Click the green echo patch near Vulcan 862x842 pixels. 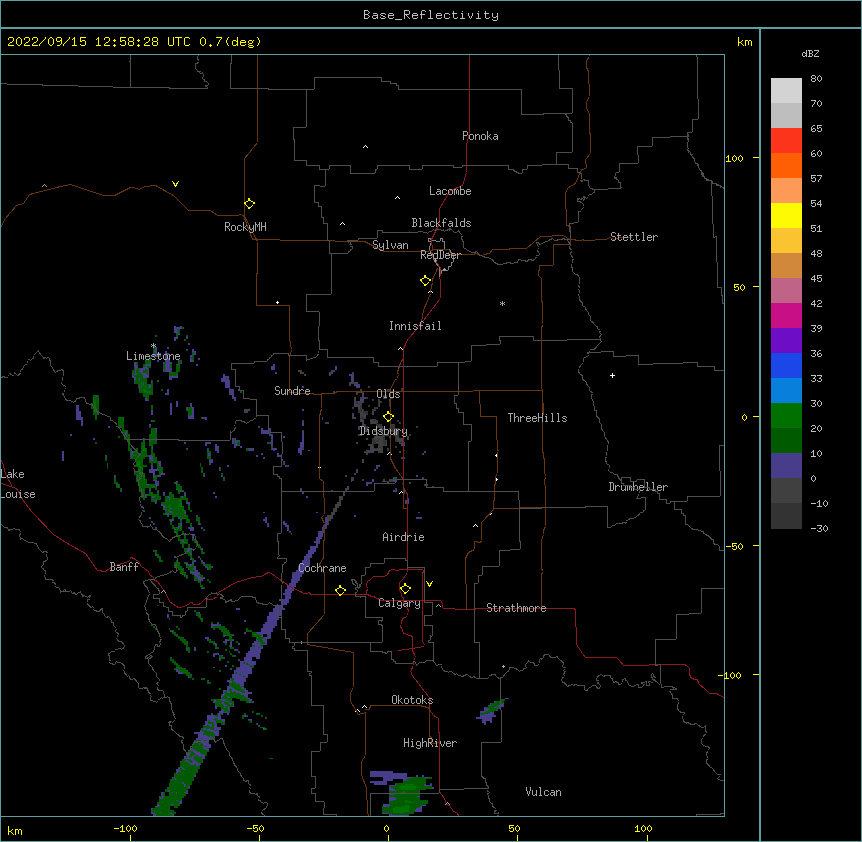(x=405, y=793)
